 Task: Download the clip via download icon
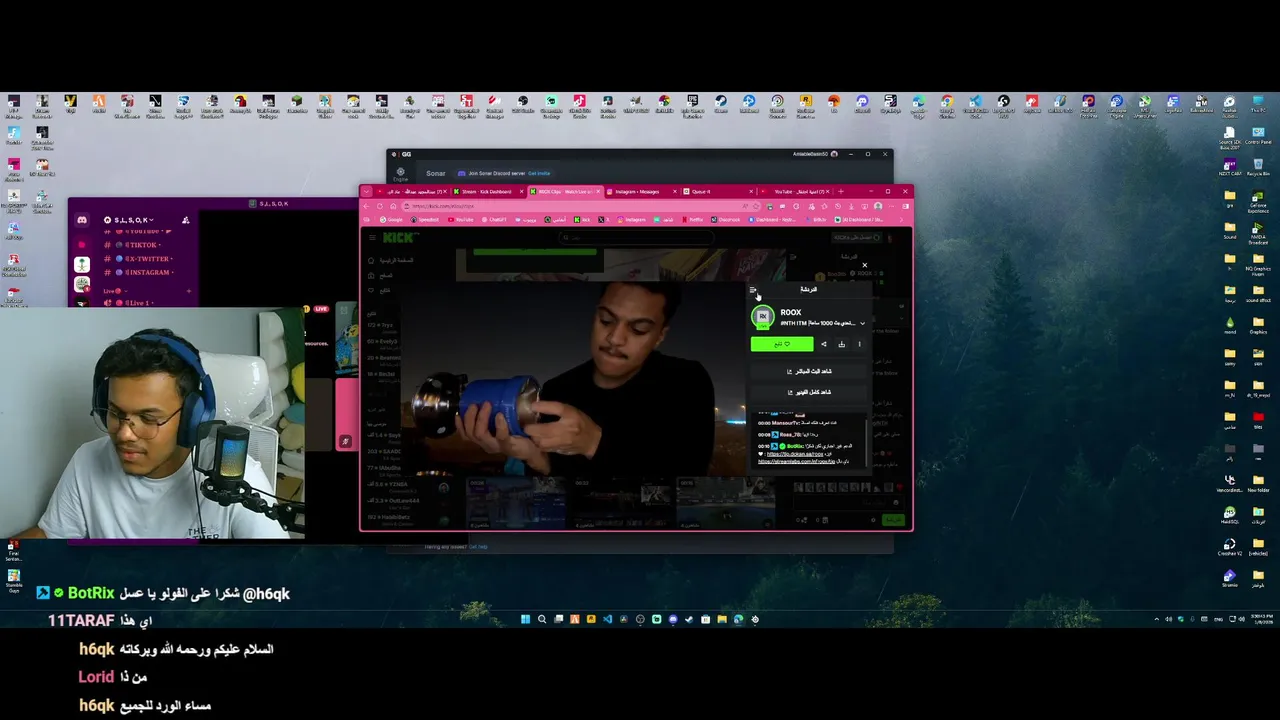[841, 344]
